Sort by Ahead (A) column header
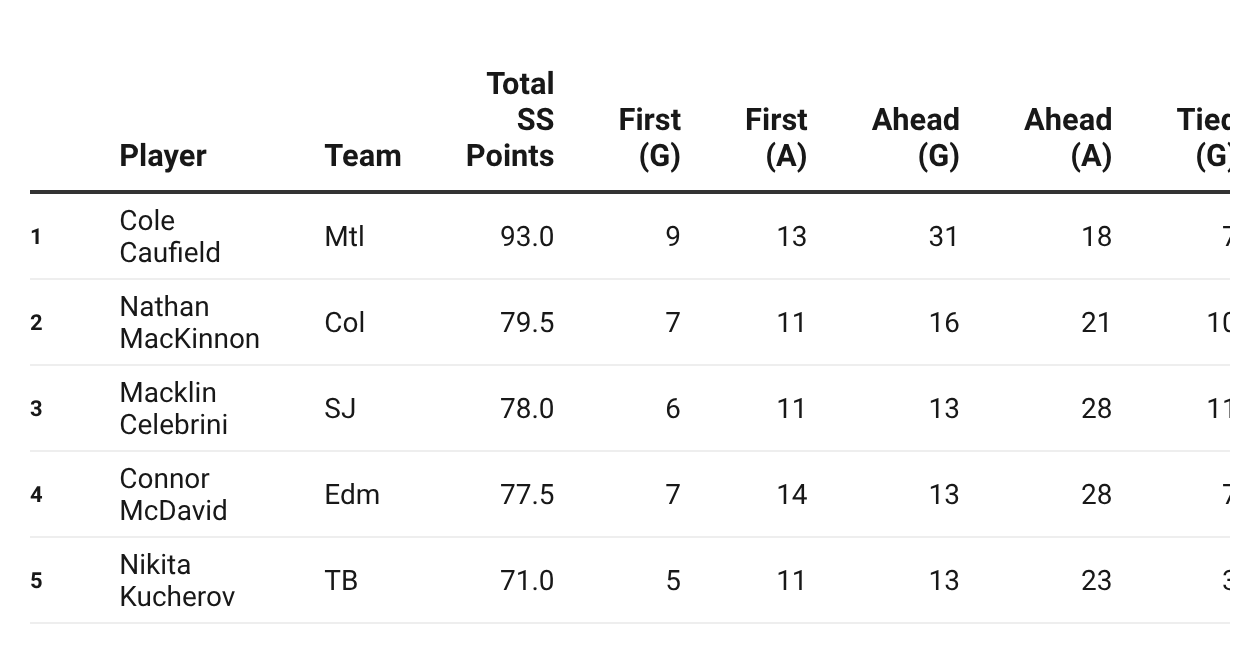The height and width of the screenshot is (660, 1260). point(1067,138)
